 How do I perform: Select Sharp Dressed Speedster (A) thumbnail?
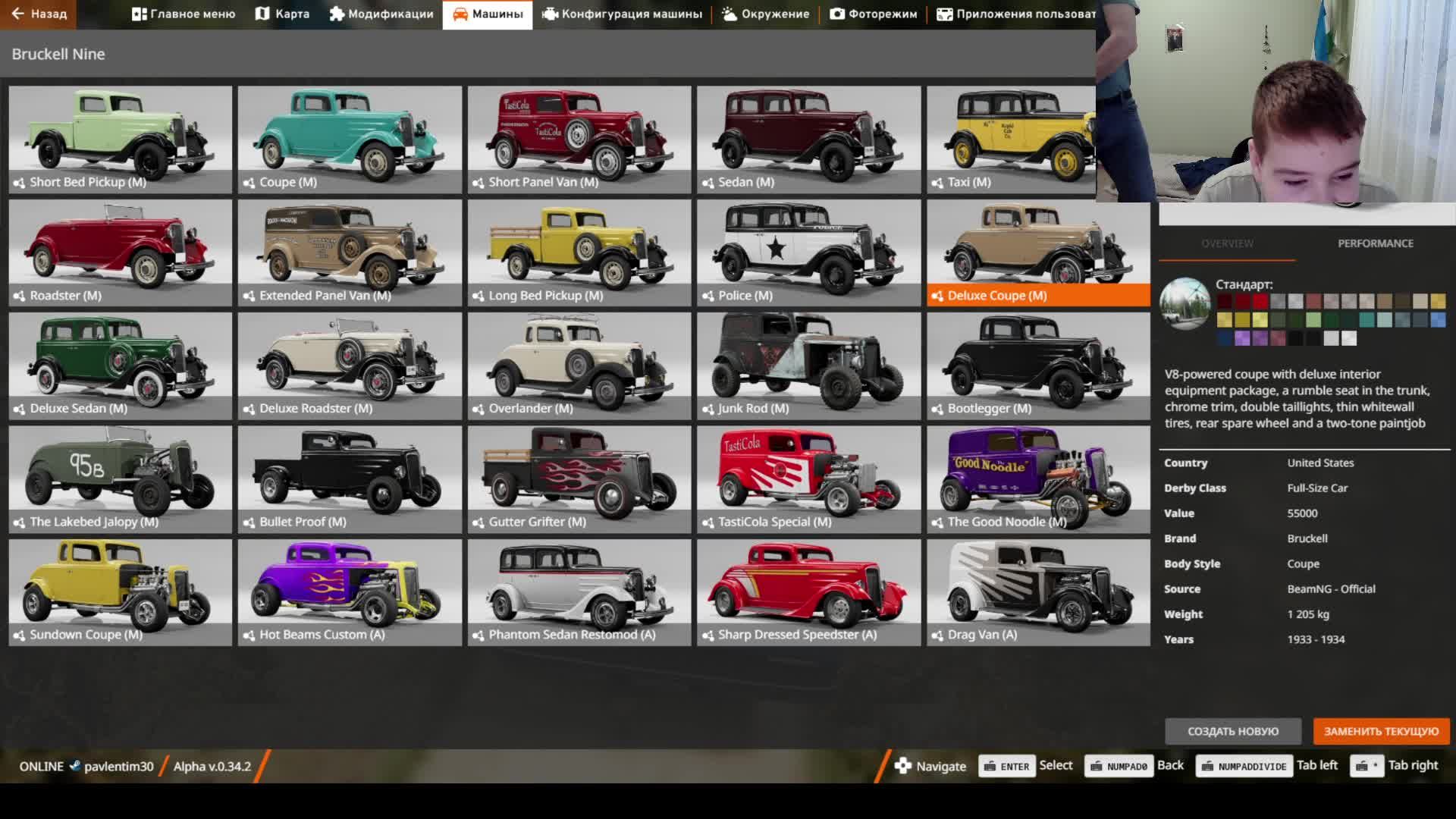point(809,592)
